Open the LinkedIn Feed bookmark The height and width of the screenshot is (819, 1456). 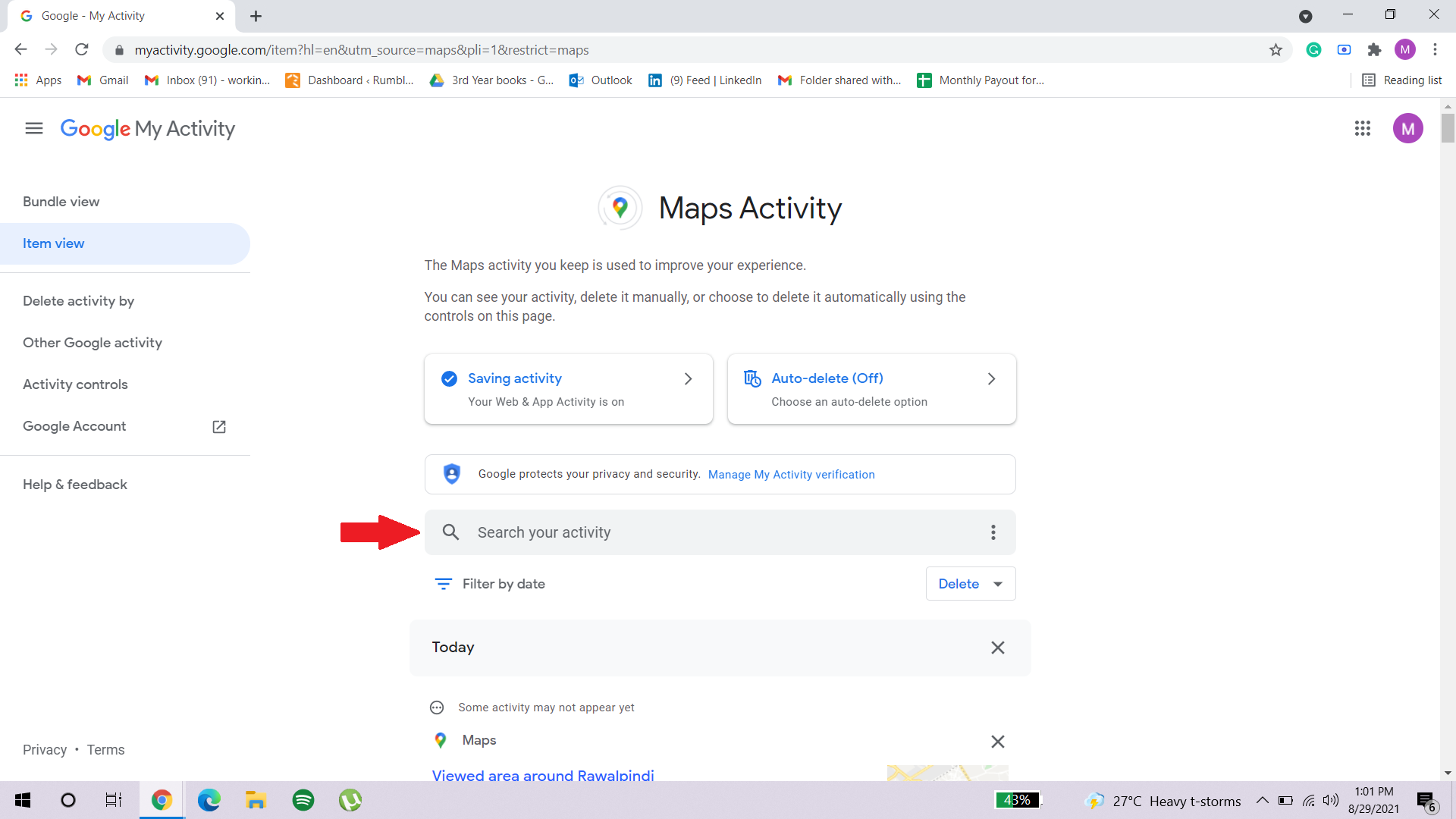(705, 80)
